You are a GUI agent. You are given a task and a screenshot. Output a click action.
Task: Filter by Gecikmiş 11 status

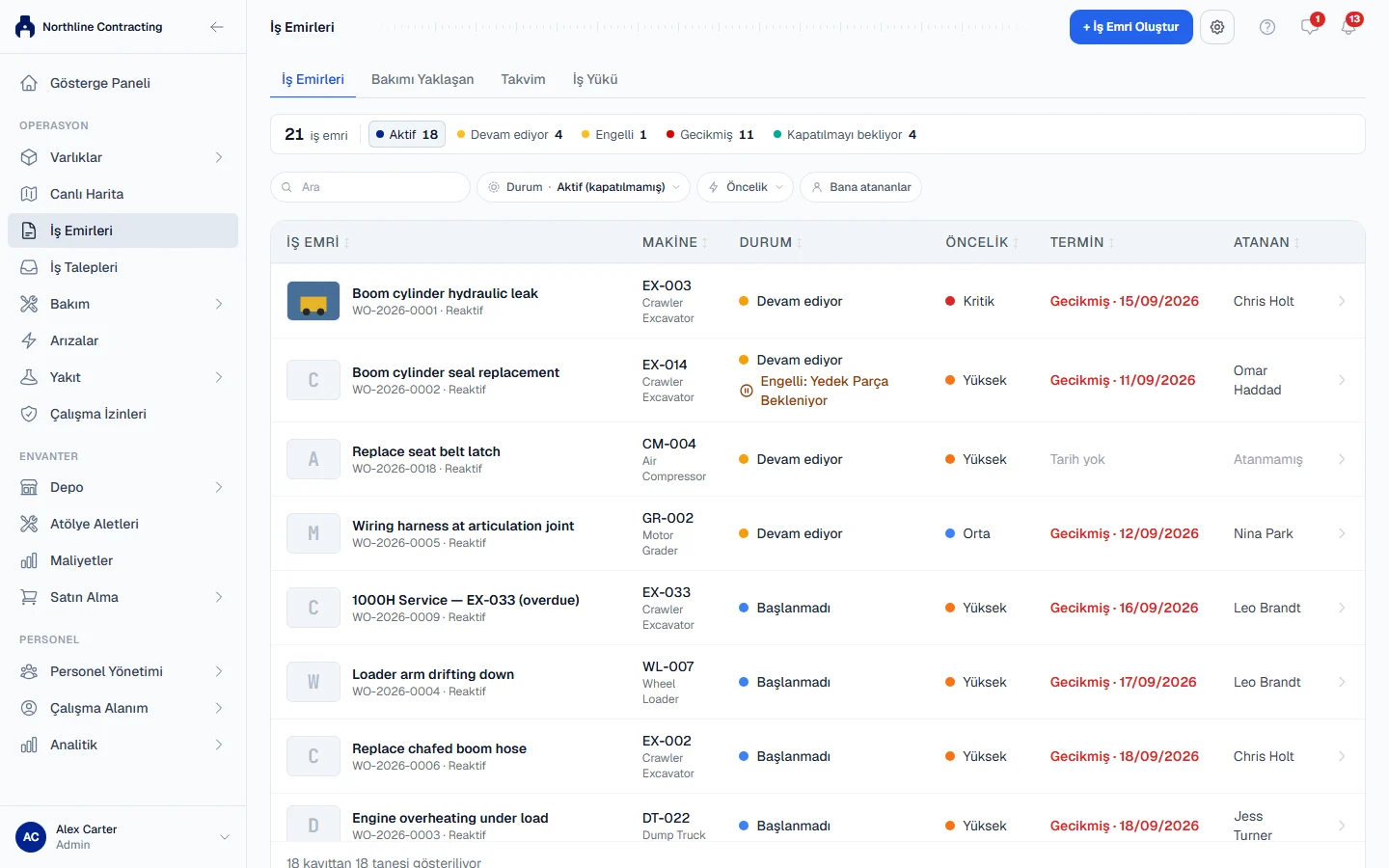pyautogui.click(x=710, y=134)
